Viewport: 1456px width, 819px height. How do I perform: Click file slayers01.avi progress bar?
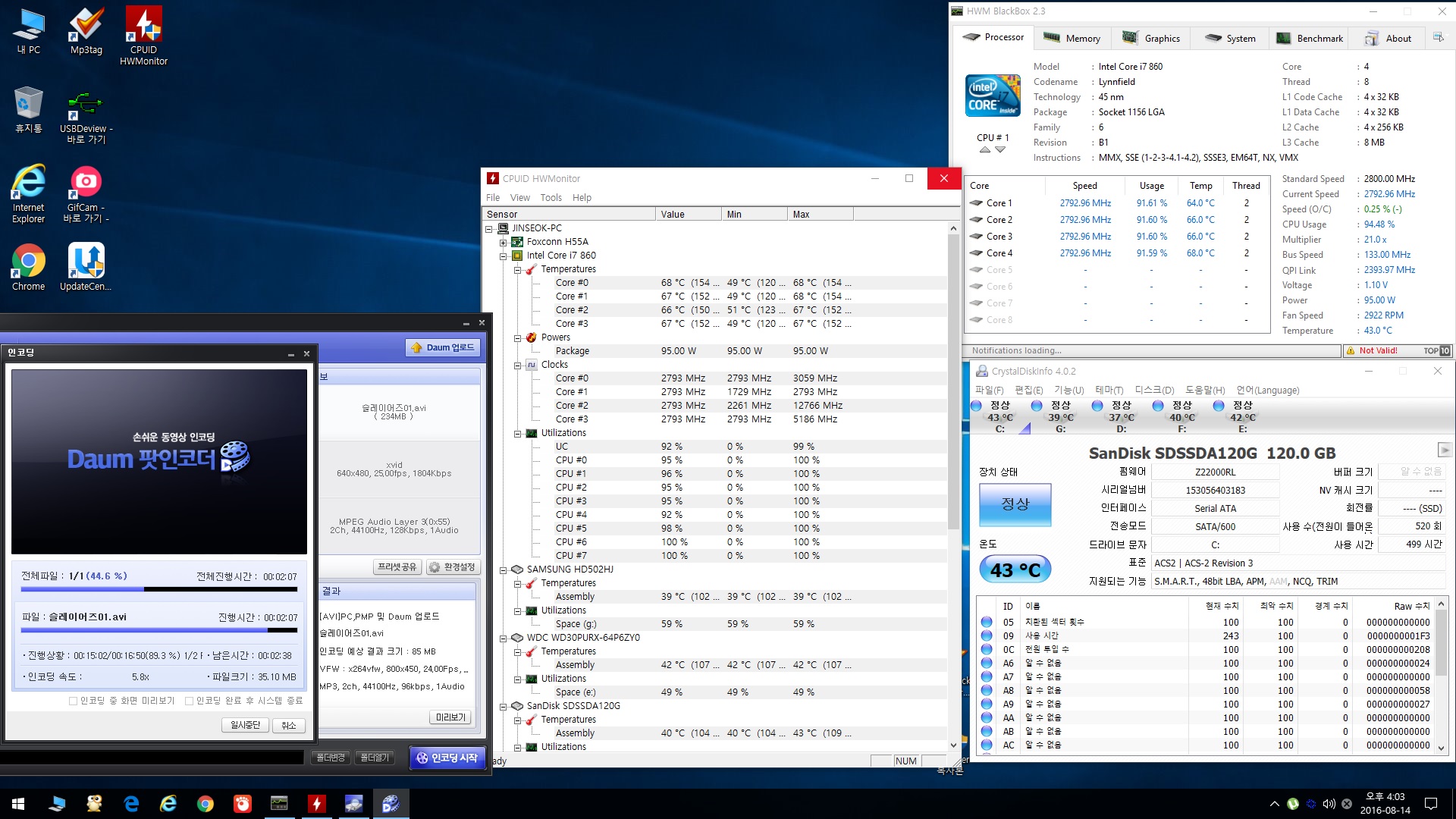(159, 629)
